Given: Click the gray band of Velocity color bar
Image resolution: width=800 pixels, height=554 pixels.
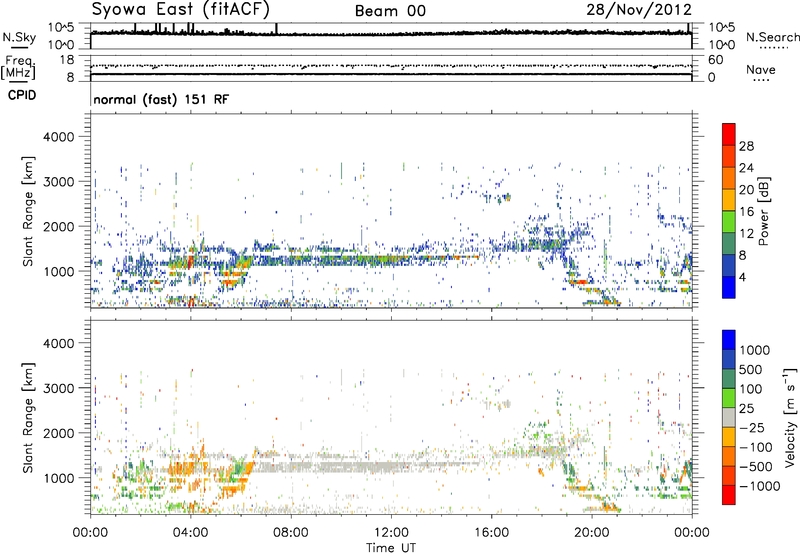Looking at the screenshot, I should (729, 418).
